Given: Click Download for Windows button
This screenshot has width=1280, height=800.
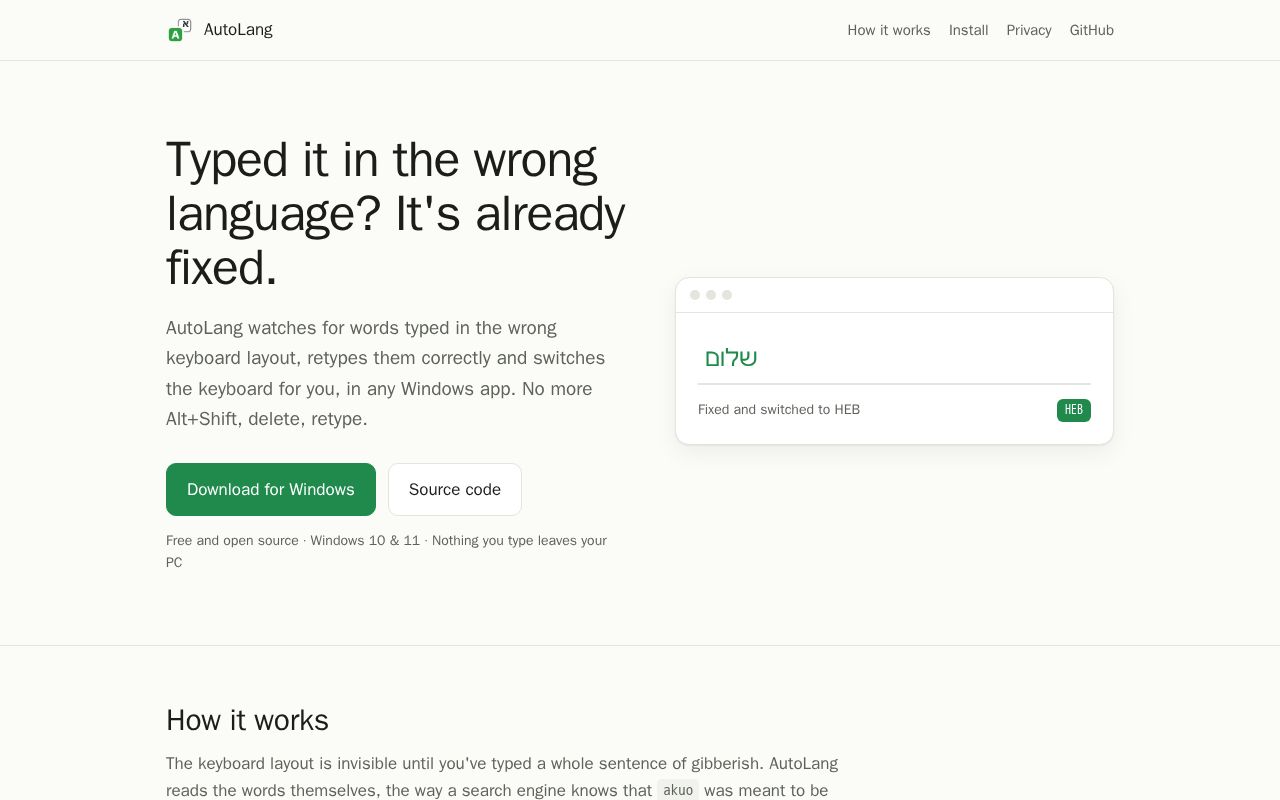Looking at the screenshot, I should (x=271, y=489).
